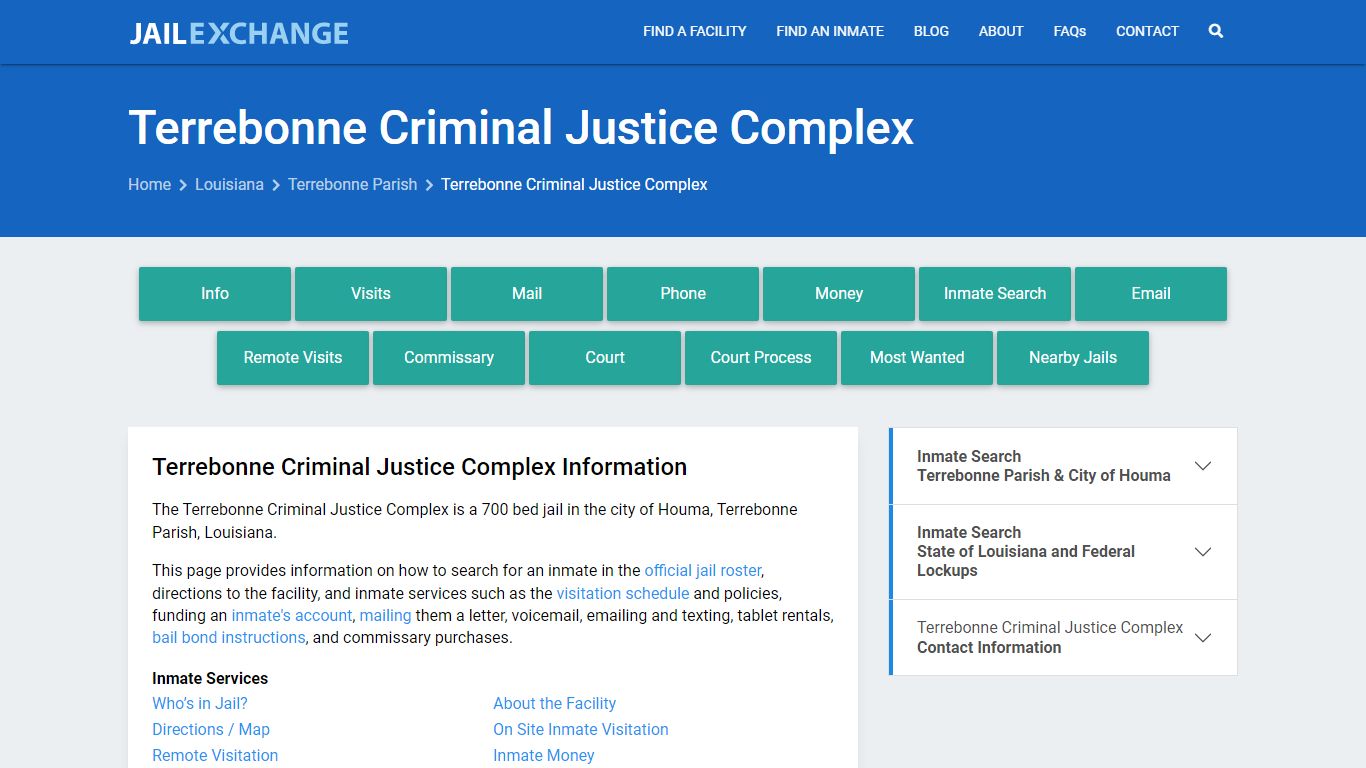Visit the Blog page
The width and height of the screenshot is (1366, 768).
point(931,31)
